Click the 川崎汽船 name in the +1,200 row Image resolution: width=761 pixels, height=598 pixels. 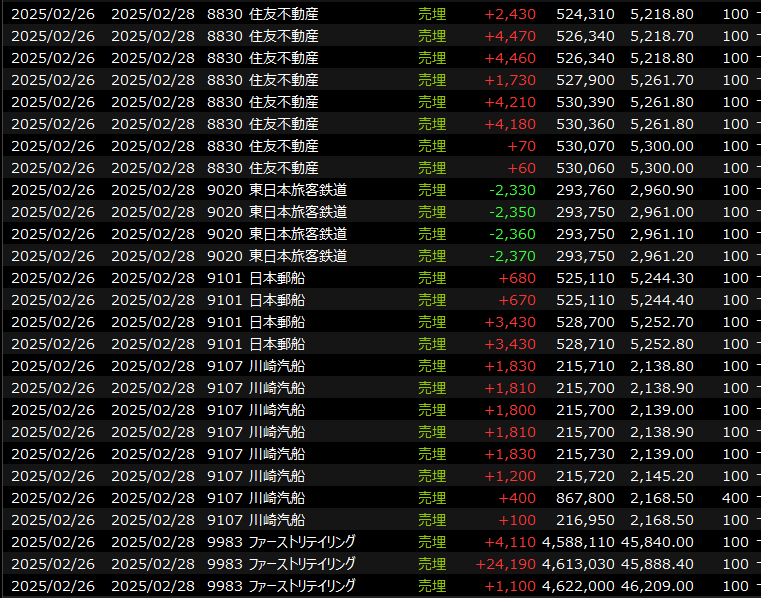[276, 476]
